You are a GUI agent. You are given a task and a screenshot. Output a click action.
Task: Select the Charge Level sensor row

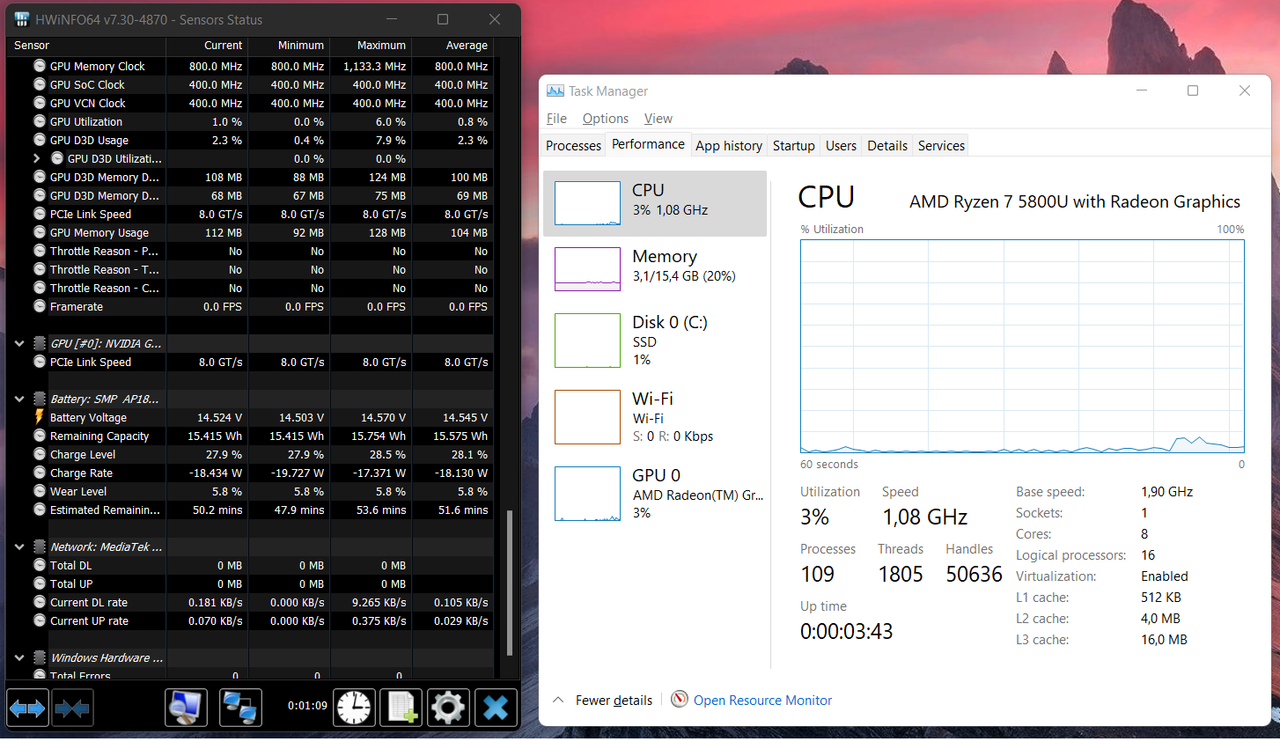point(250,454)
